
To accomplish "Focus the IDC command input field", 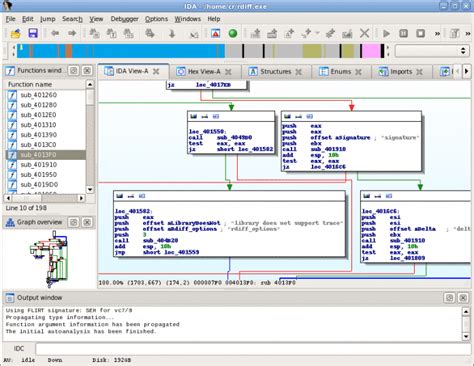I will 253,349.
